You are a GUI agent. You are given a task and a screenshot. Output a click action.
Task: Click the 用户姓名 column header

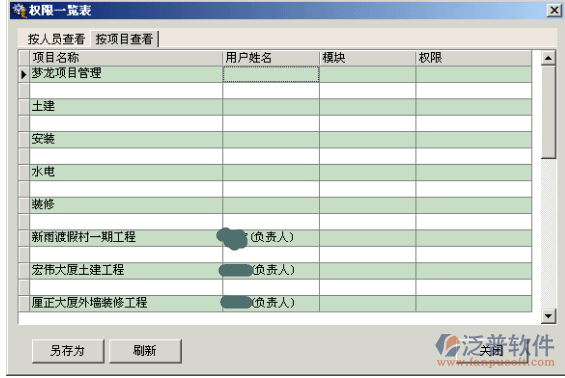[x=271, y=58]
